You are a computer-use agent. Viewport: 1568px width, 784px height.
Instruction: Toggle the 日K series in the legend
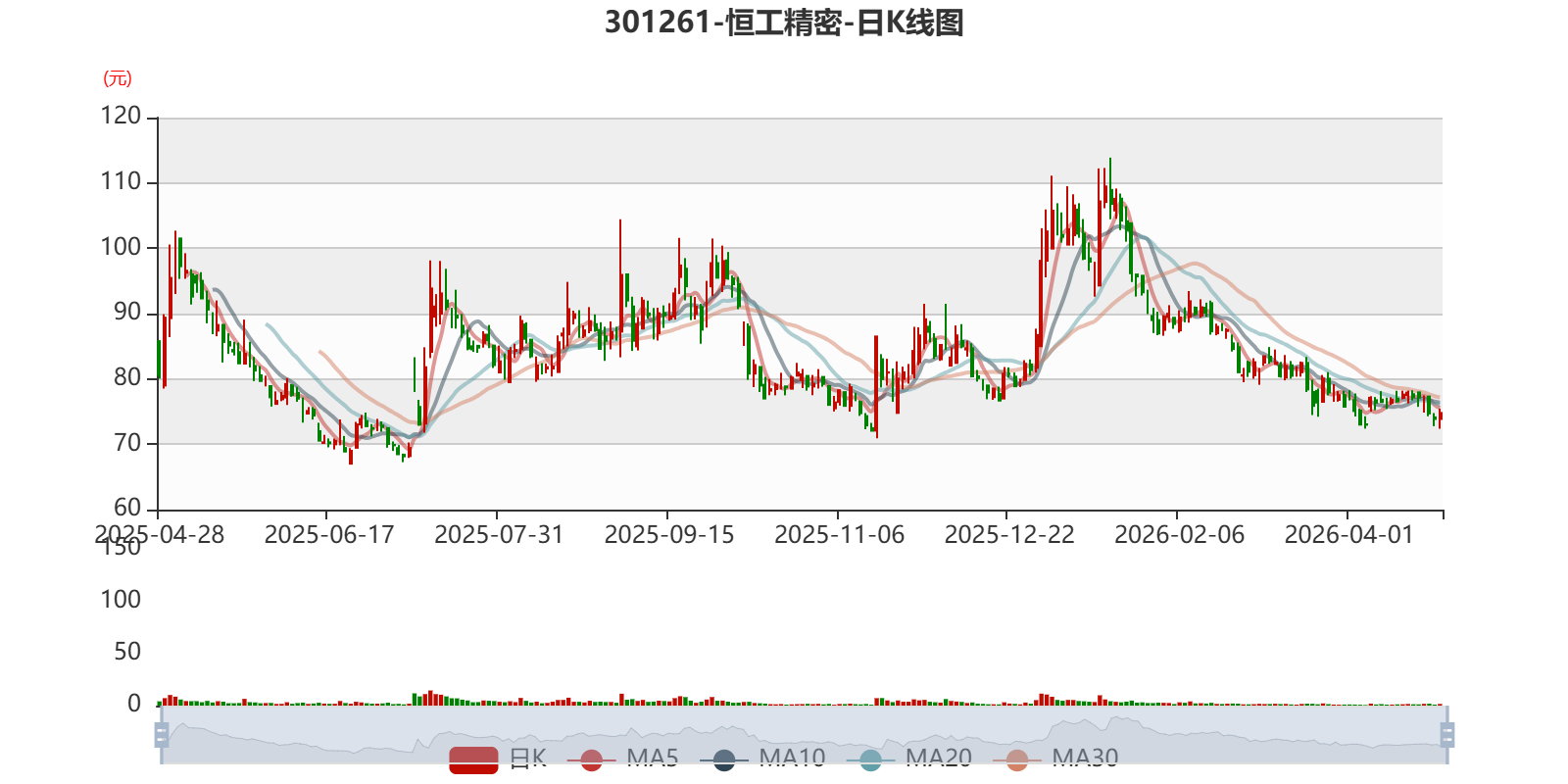(x=498, y=759)
